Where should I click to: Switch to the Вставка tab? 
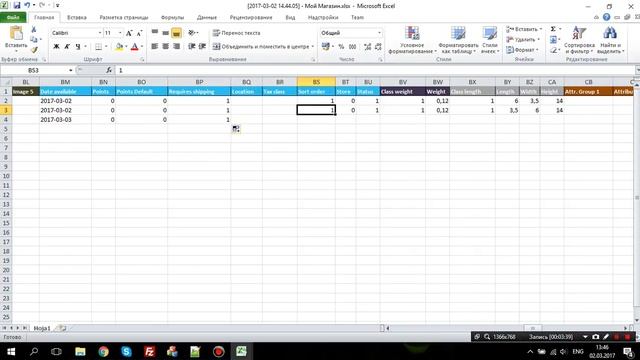76,18
